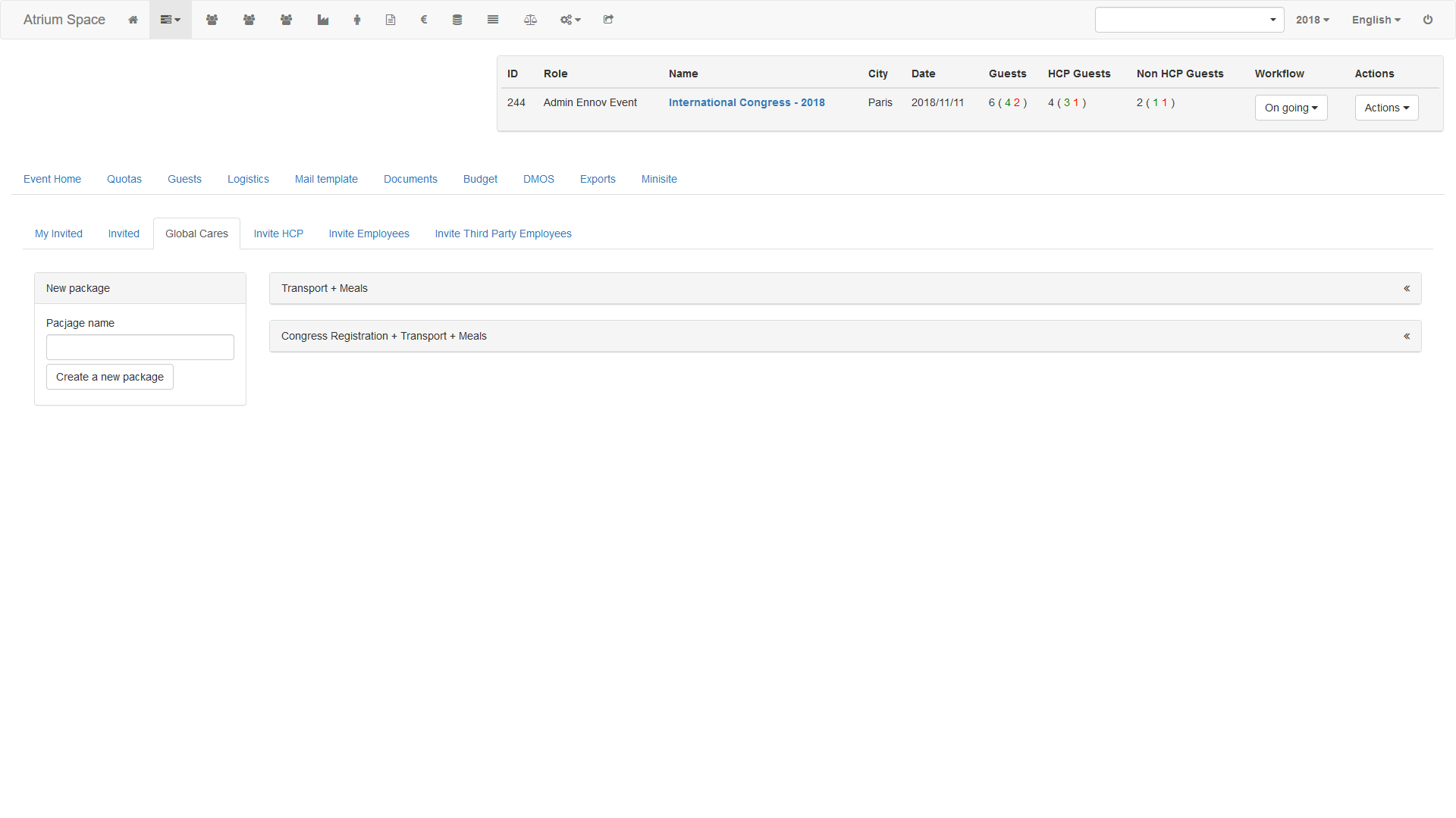Click Congress Registration + Transport + Meals title
1456x818 pixels.
(384, 336)
